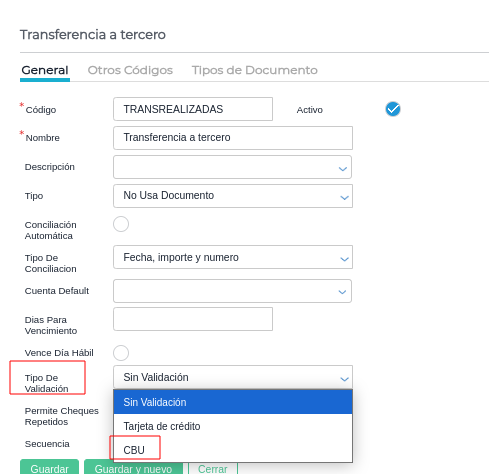The width and height of the screenshot is (489, 474).
Task: Pick Sin Validación from list
Action: 233,402
